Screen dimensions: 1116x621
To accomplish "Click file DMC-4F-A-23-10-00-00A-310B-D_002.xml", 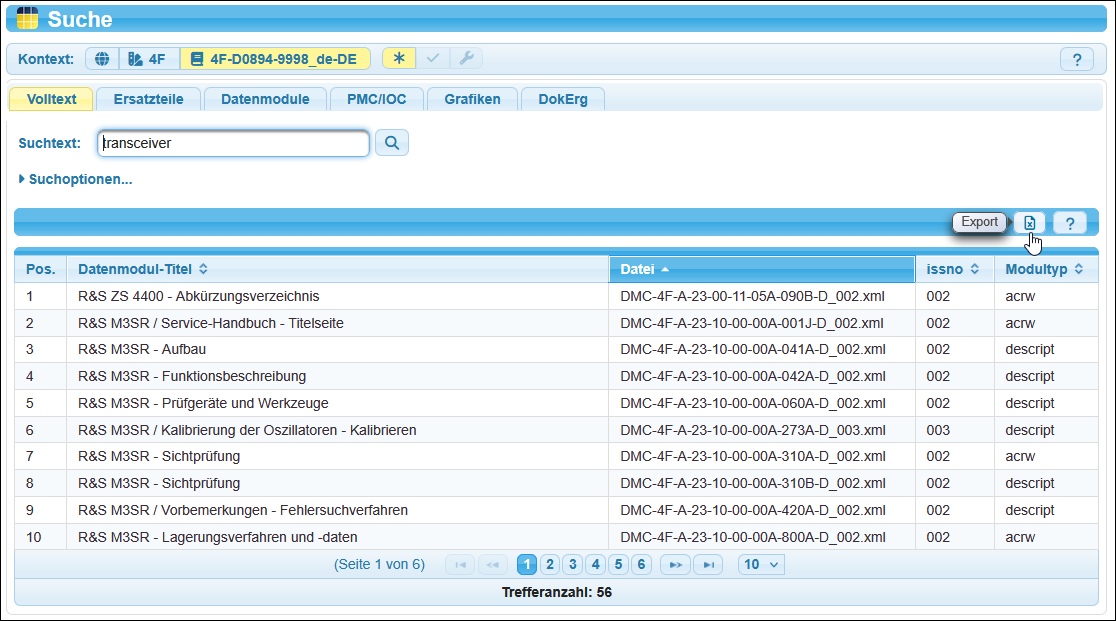I will (x=752, y=484).
